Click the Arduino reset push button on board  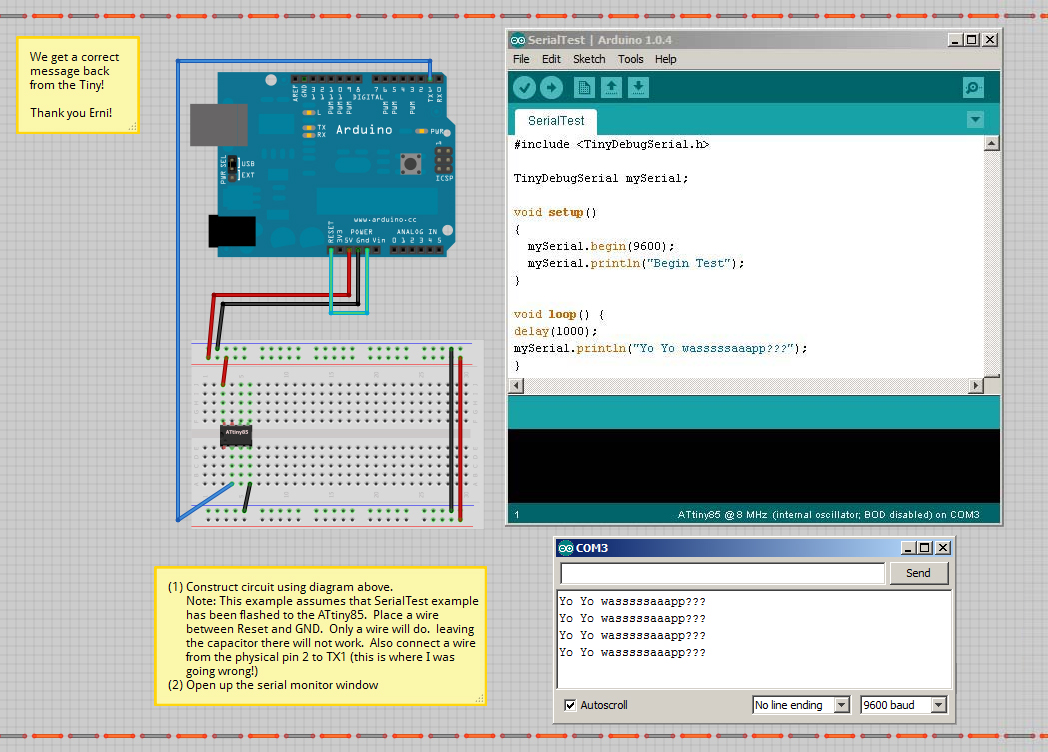410,163
